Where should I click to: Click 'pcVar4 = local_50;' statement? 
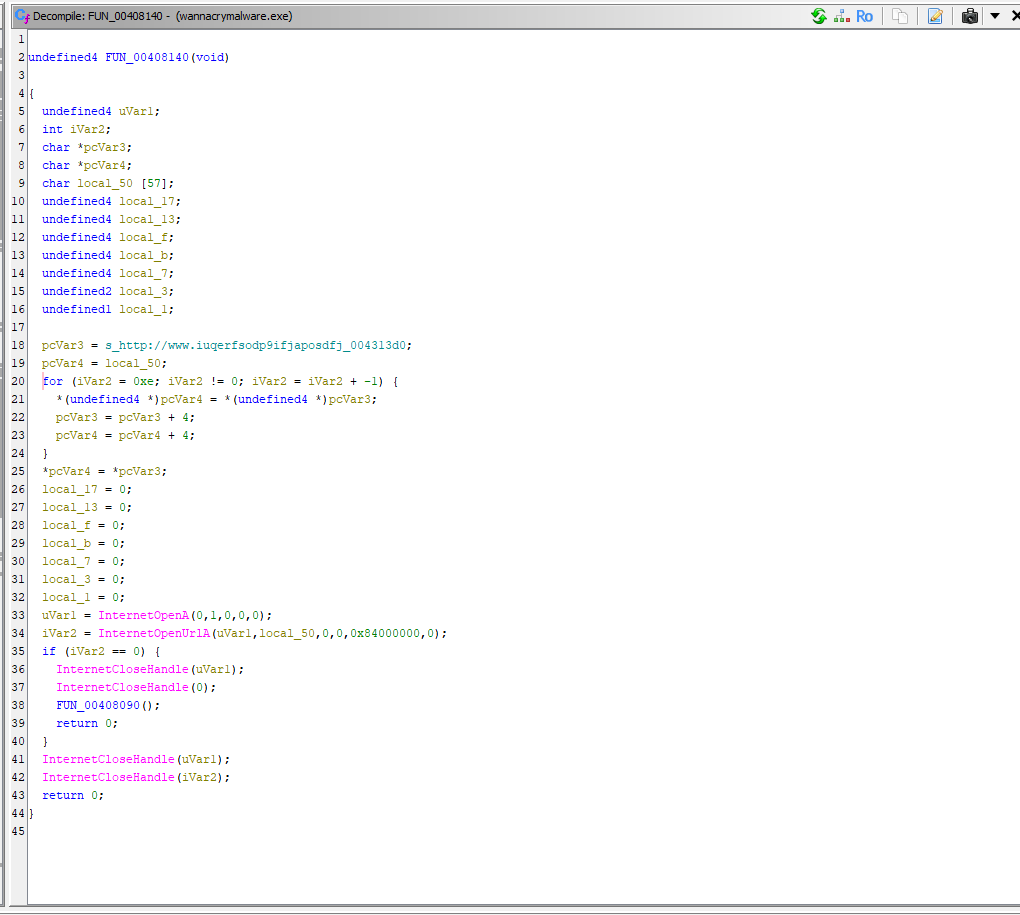[x=104, y=364]
